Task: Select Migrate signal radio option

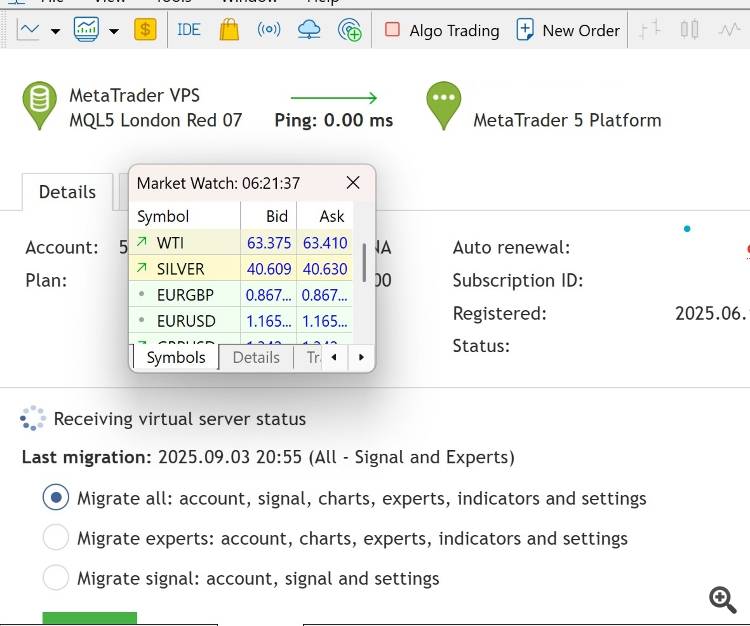Action: coord(55,577)
